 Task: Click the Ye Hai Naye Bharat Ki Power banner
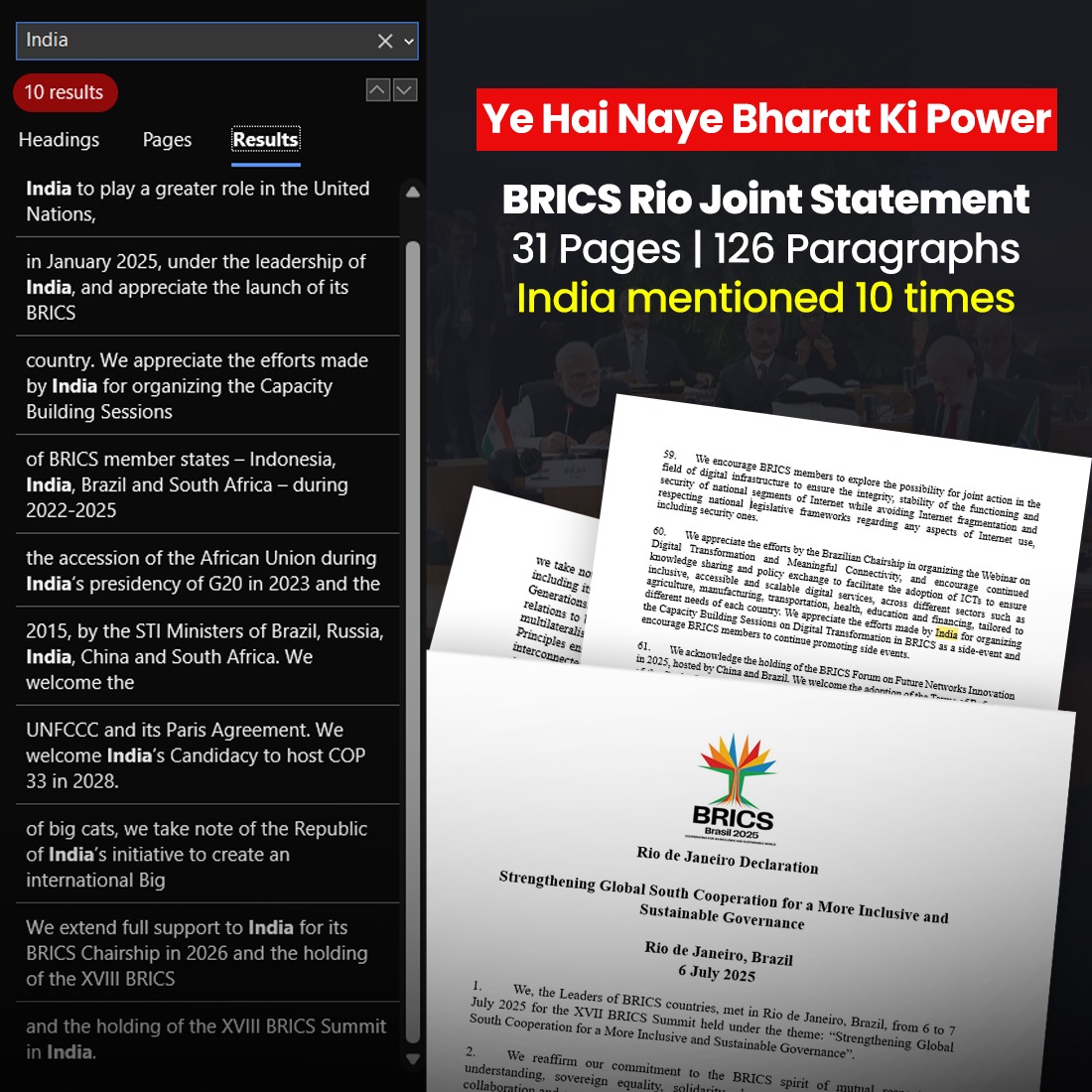pyautogui.click(x=766, y=119)
